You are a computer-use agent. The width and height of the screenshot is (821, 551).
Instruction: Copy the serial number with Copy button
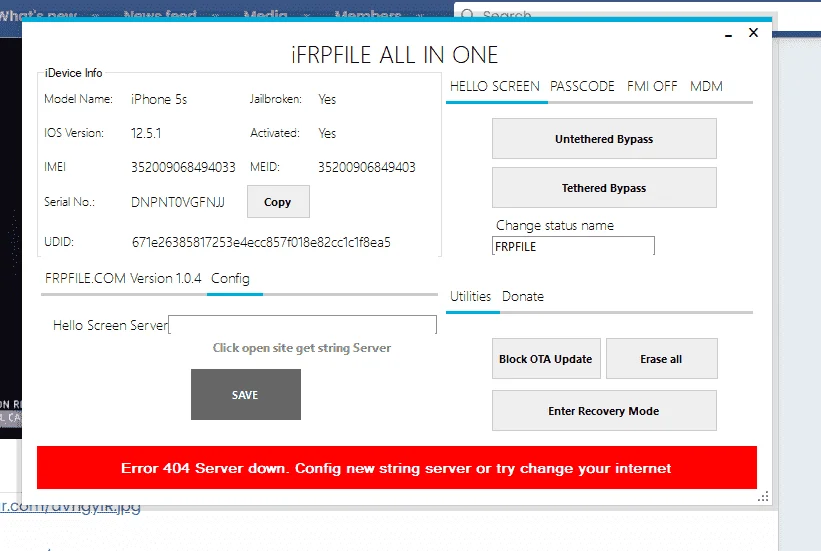pyautogui.click(x=278, y=202)
